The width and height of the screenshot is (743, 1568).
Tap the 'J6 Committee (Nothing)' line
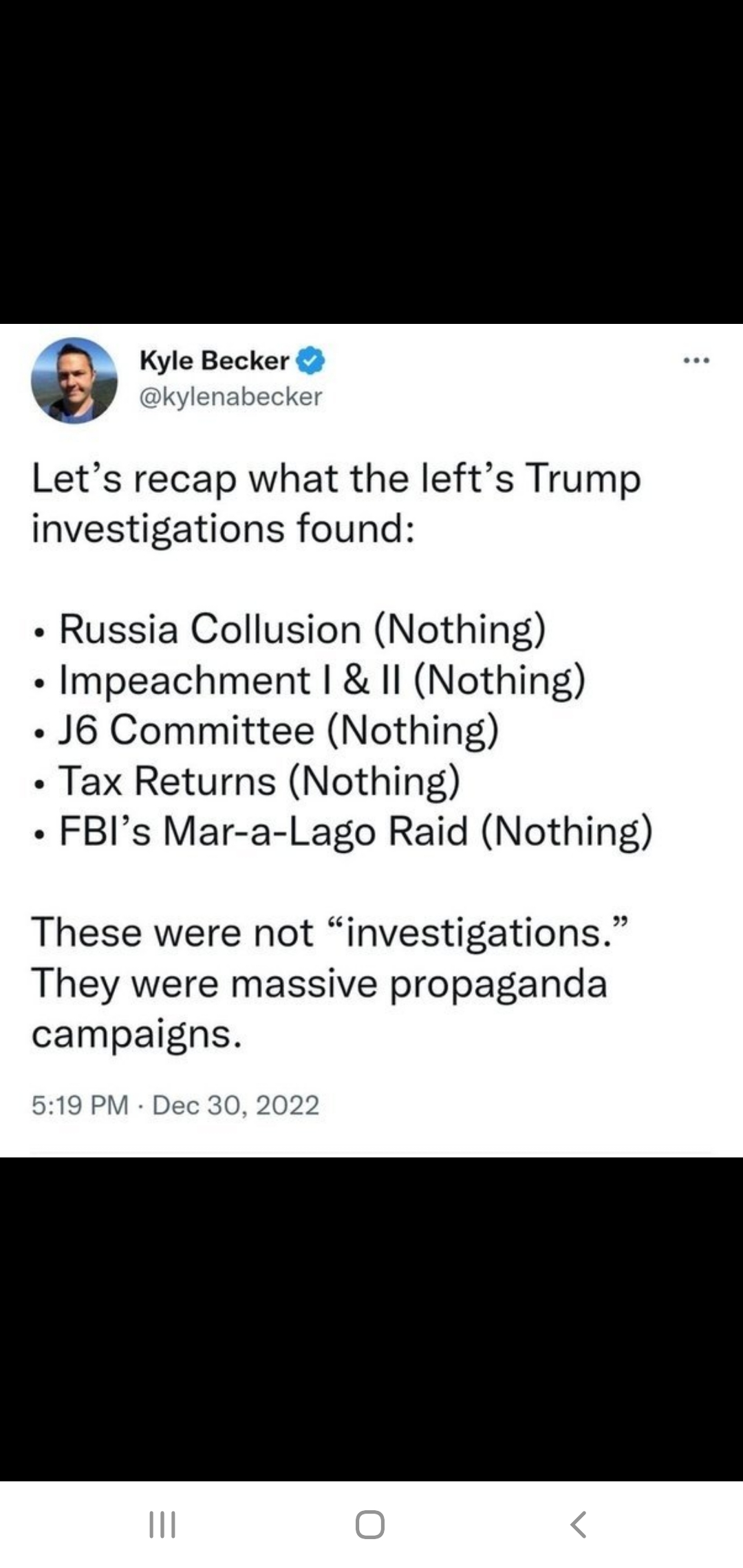(x=278, y=730)
